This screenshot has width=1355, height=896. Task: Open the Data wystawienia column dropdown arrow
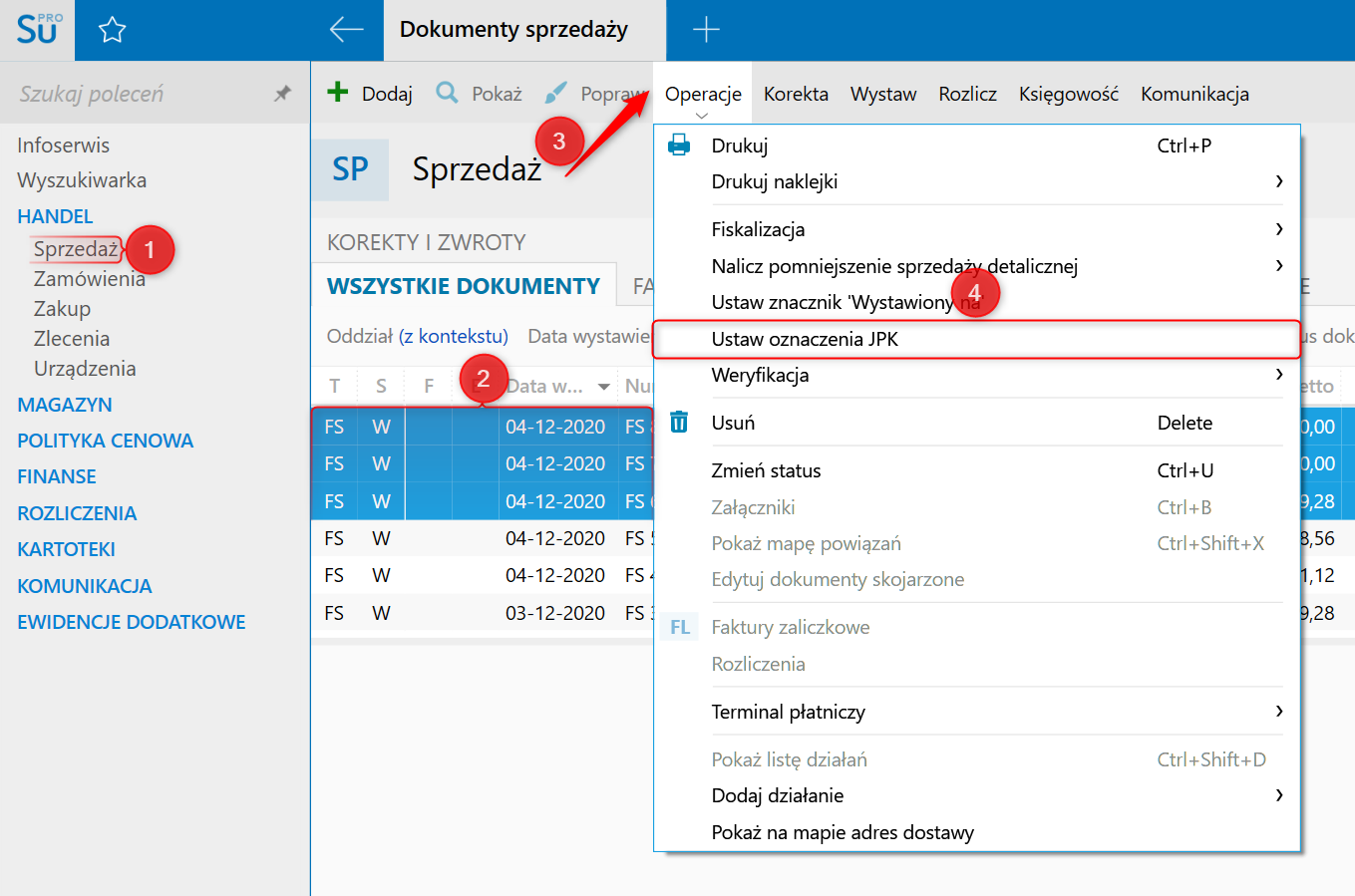point(603,387)
